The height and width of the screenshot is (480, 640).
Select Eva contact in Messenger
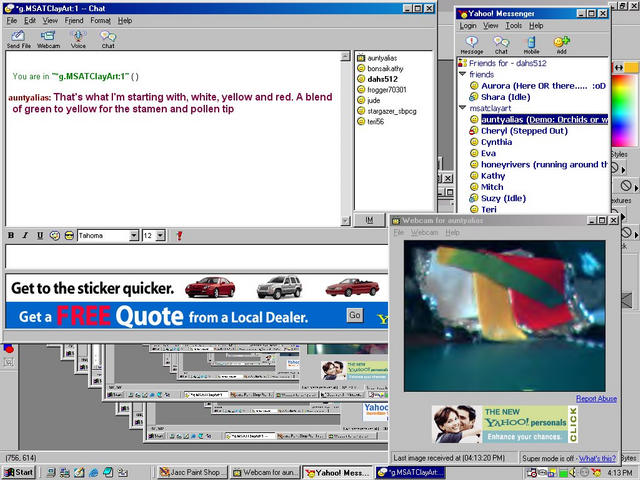[x=488, y=153]
